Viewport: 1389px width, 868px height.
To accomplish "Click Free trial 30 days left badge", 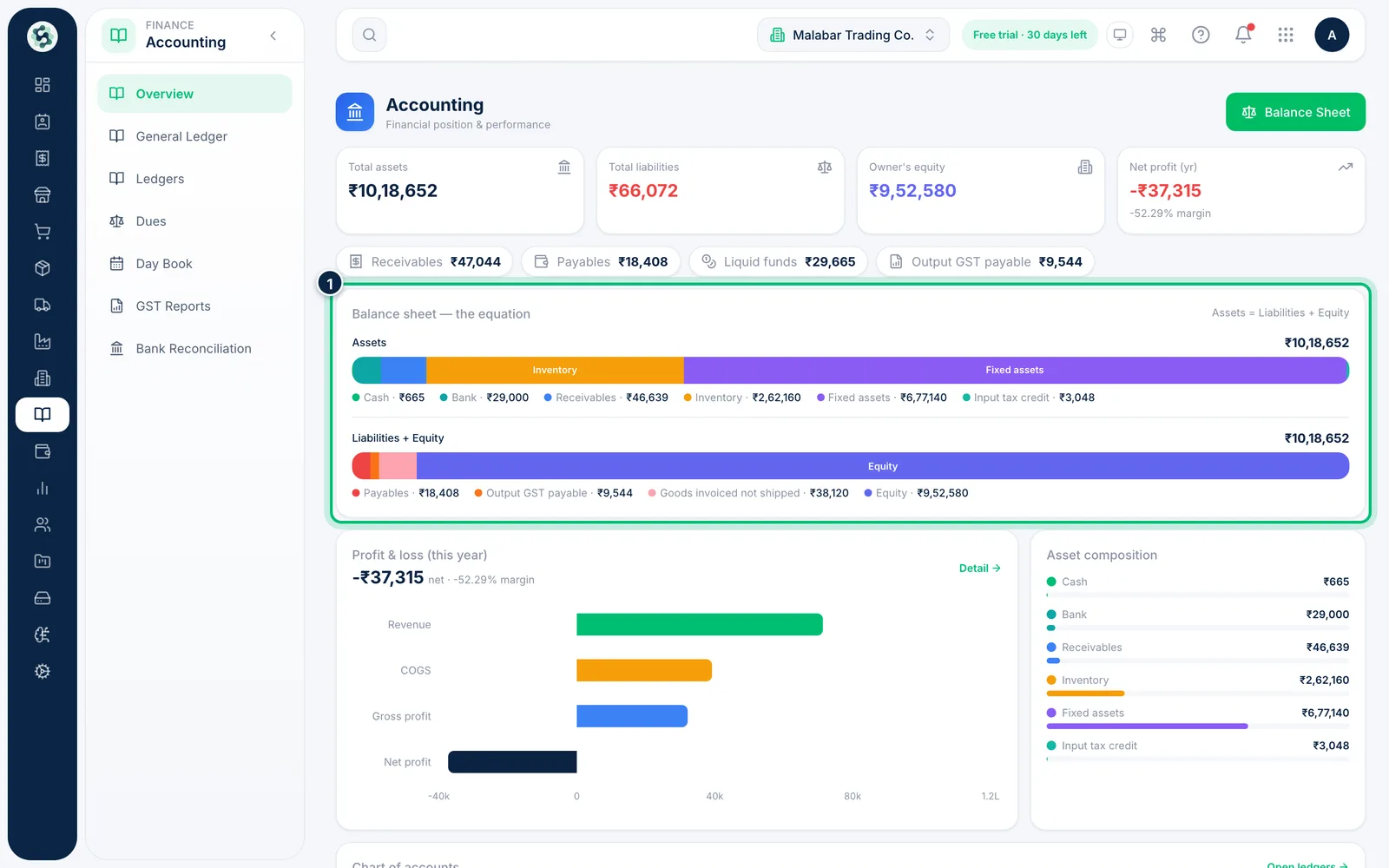I will [1030, 35].
